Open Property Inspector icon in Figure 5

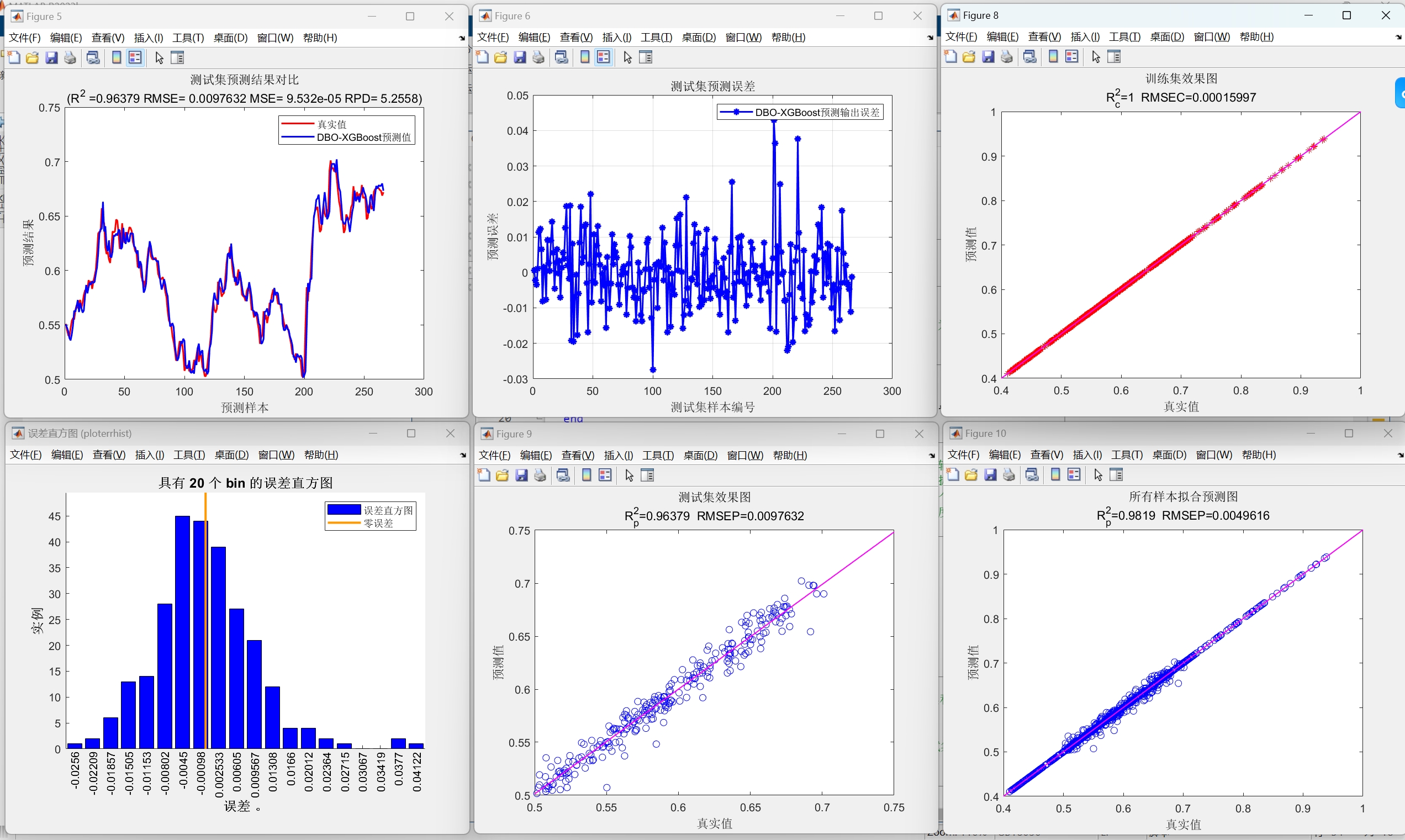coord(178,58)
